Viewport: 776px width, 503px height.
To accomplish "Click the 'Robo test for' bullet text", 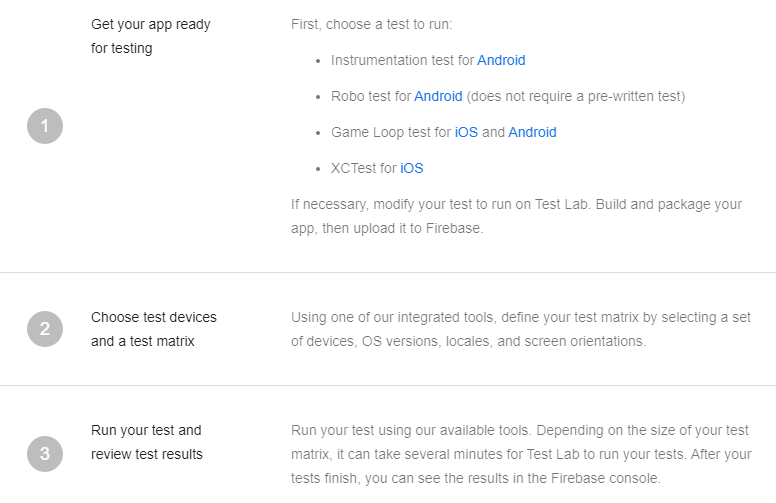I will [x=371, y=96].
